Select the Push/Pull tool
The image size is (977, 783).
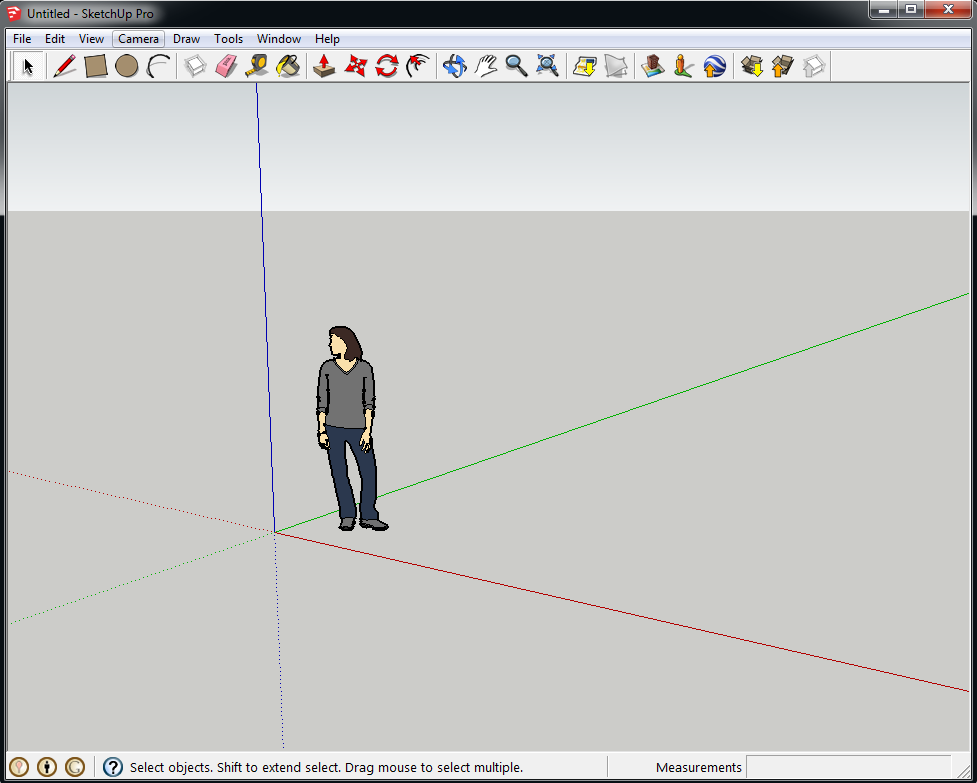pyautogui.click(x=324, y=67)
